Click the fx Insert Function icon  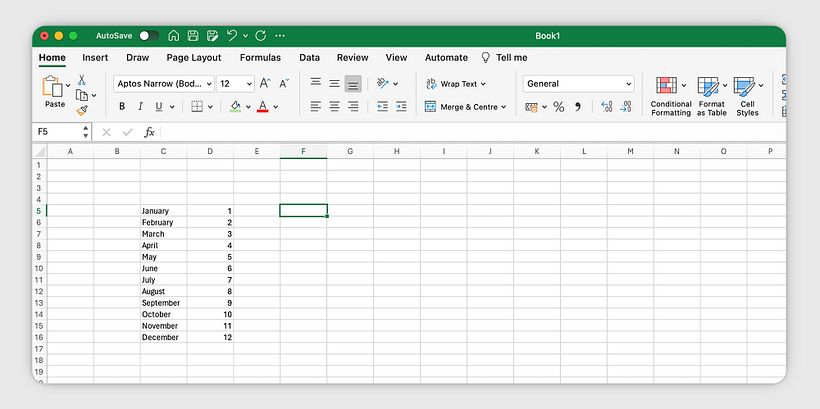pos(150,132)
